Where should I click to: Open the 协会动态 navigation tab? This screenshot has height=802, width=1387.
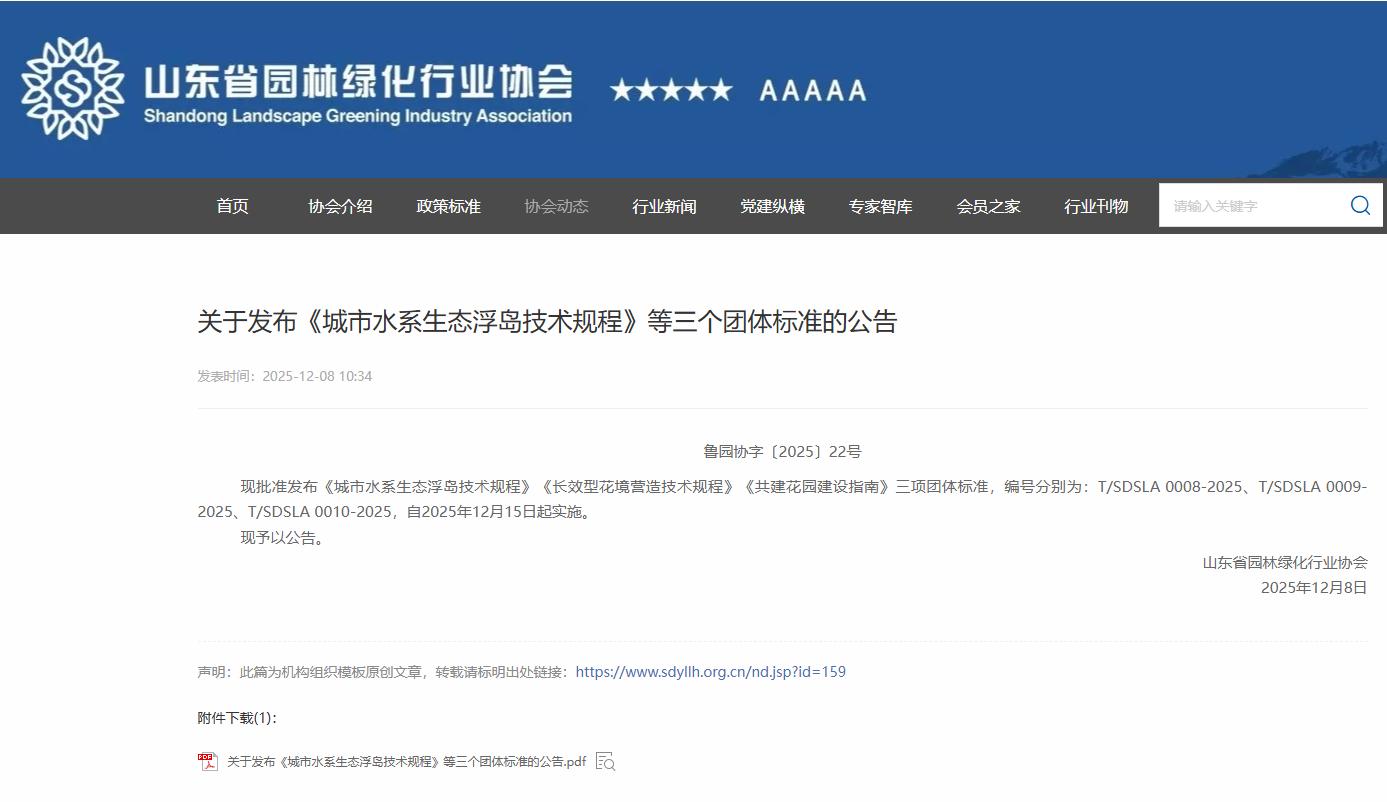pyautogui.click(x=556, y=206)
